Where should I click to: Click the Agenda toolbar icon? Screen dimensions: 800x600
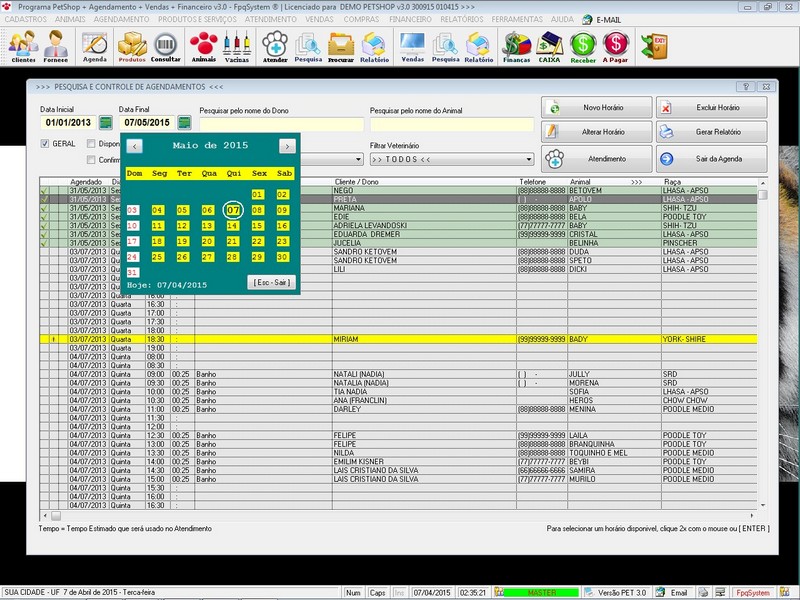coord(95,46)
